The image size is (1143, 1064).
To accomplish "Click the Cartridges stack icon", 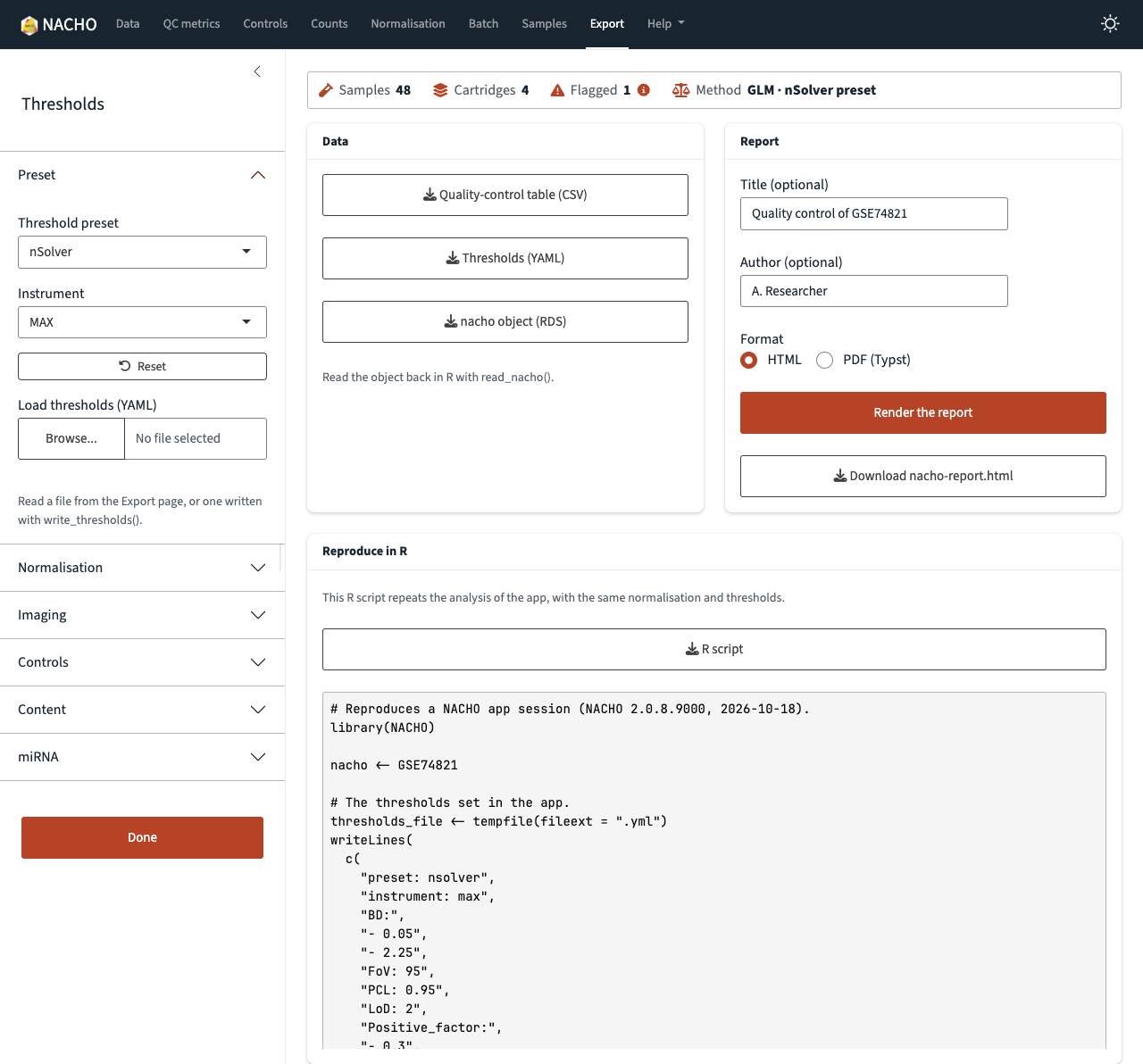I will [x=440, y=90].
